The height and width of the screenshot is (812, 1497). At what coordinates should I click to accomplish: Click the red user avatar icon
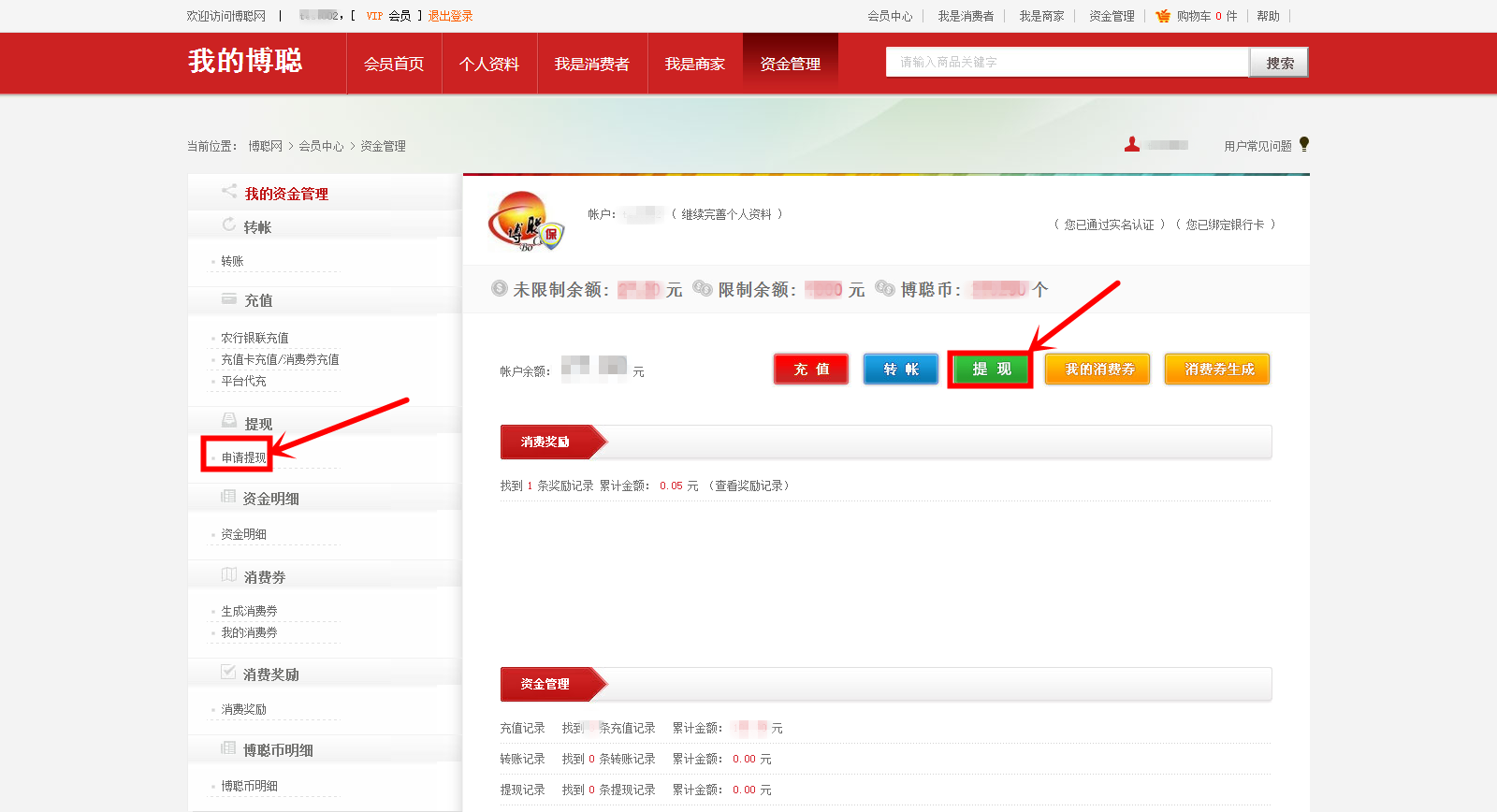point(1132,144)
